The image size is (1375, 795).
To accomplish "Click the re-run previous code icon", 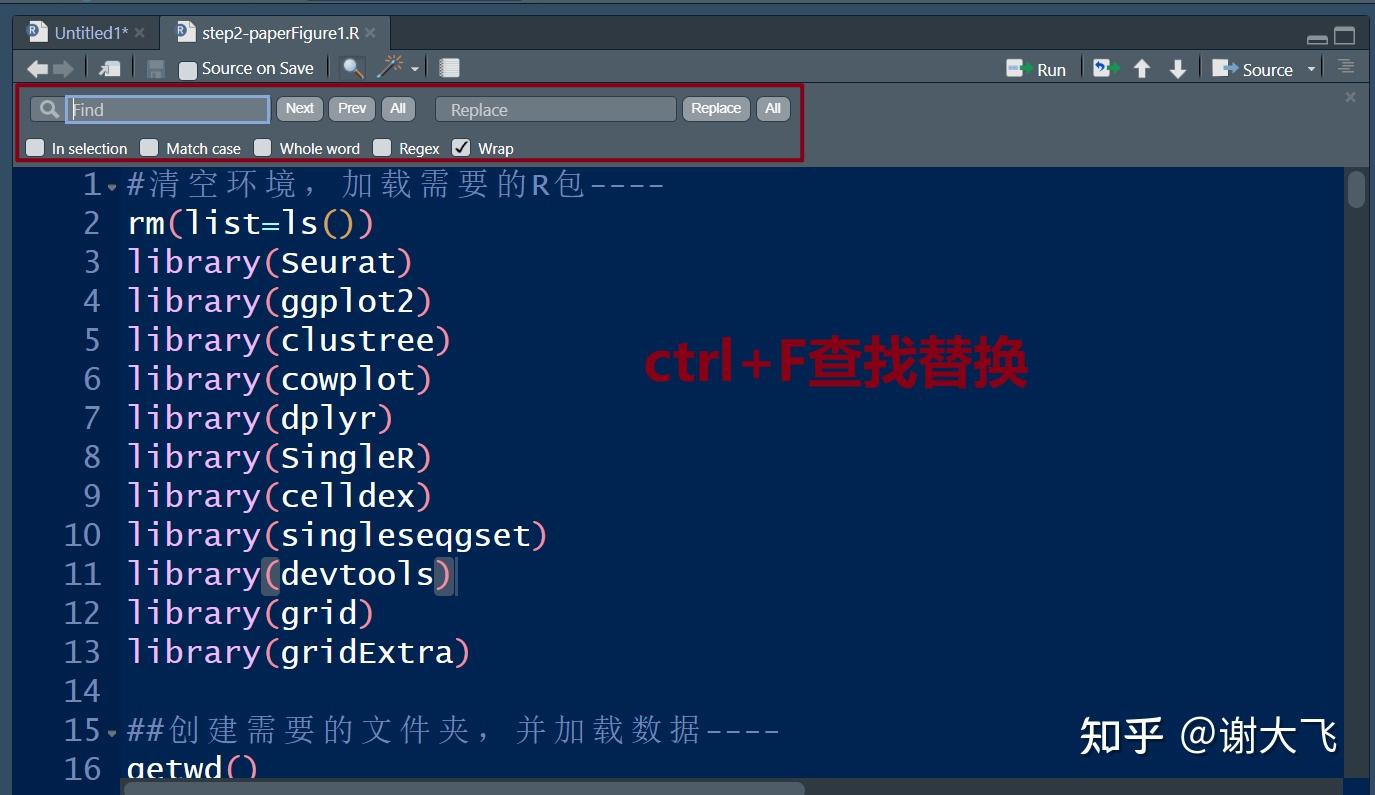I will (1104, 68).
